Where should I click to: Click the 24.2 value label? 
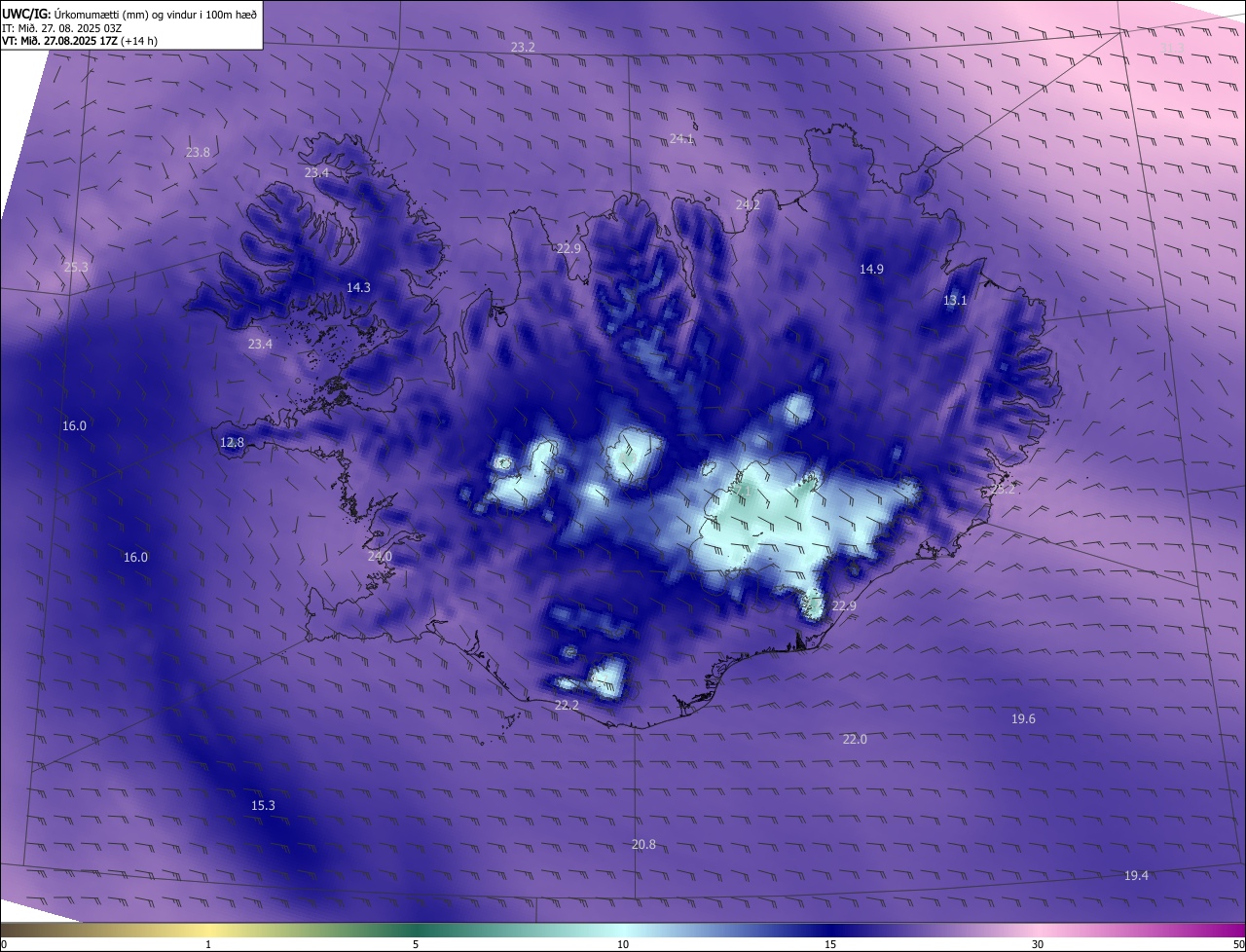[x=748, y=204]
